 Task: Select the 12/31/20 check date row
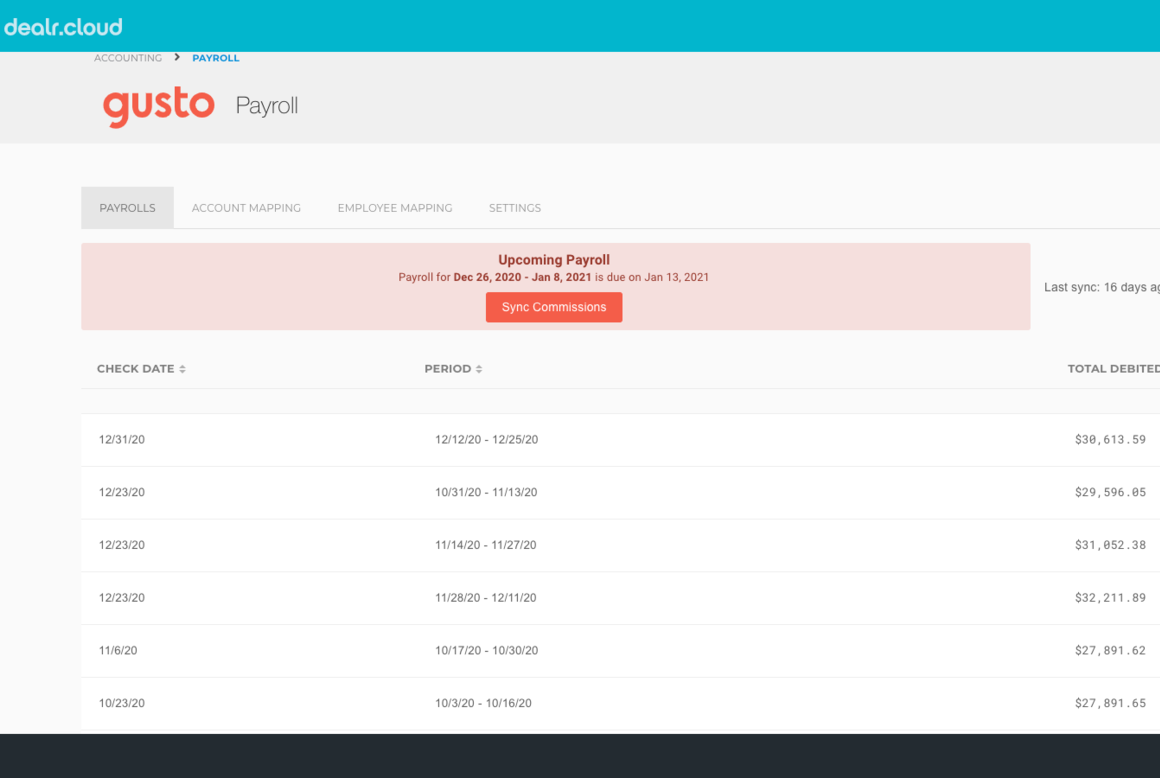(x=621, y=439)
